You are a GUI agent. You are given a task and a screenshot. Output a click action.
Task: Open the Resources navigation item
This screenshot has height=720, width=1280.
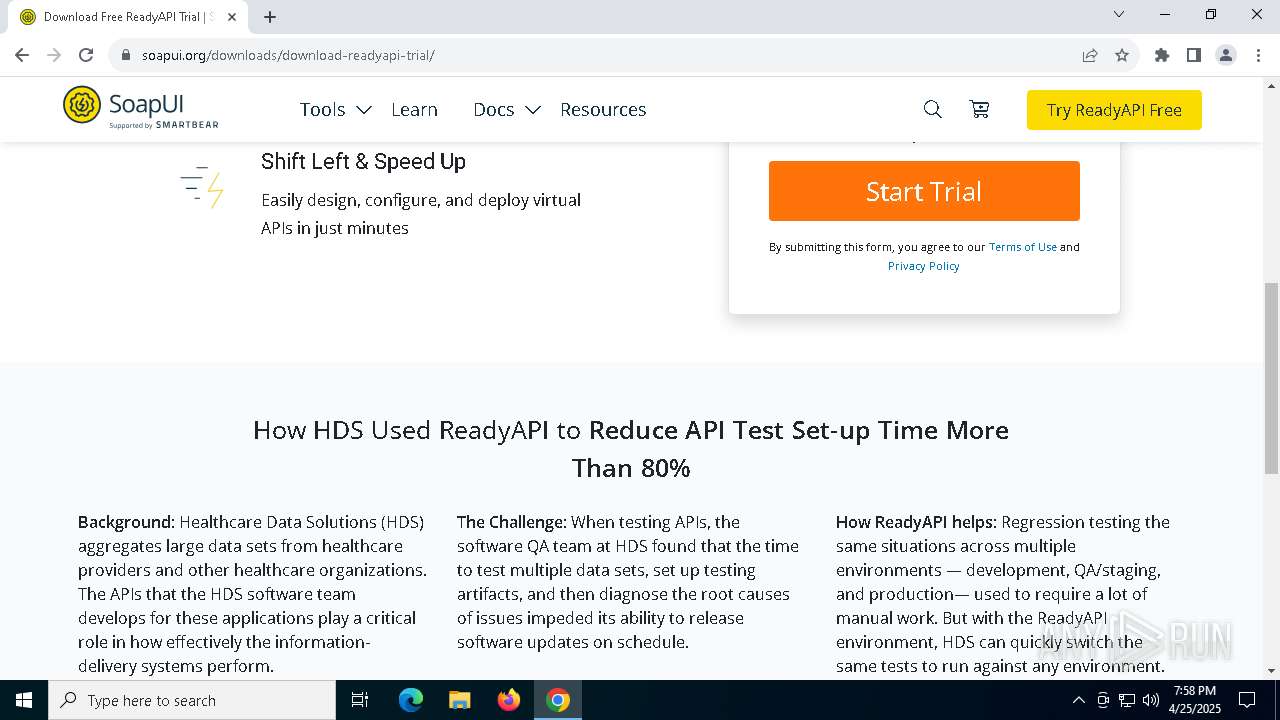point(603,110)
